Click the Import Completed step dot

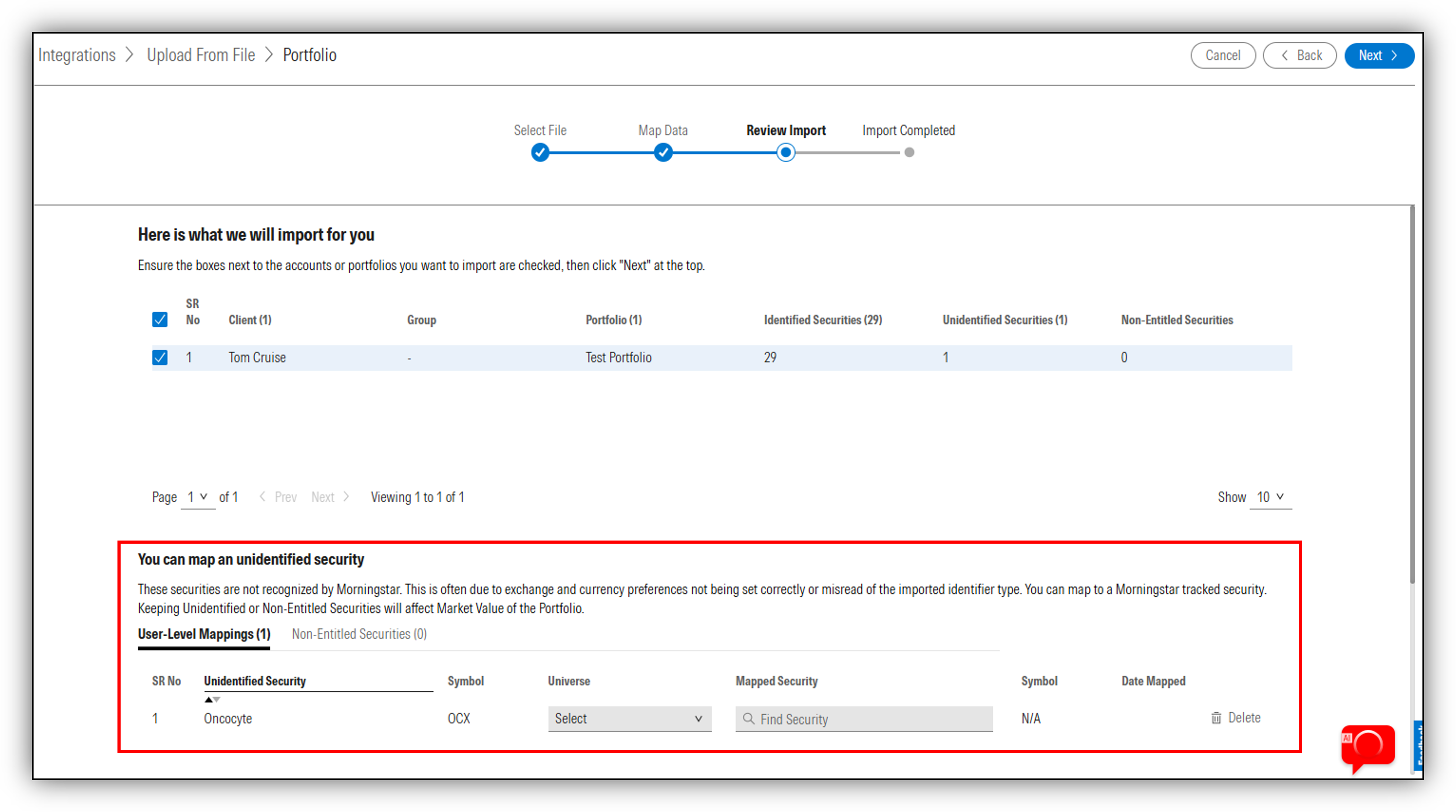[x=909, y=152]
